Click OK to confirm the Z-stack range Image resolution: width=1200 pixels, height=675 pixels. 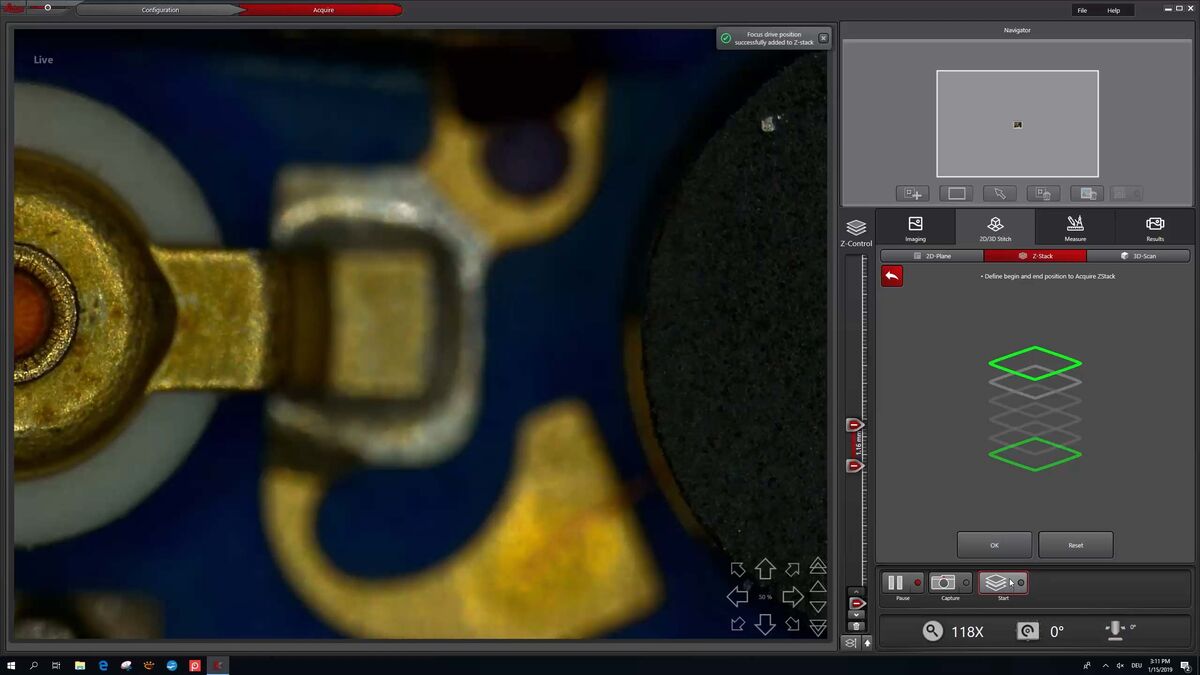(x=994, y=544)
